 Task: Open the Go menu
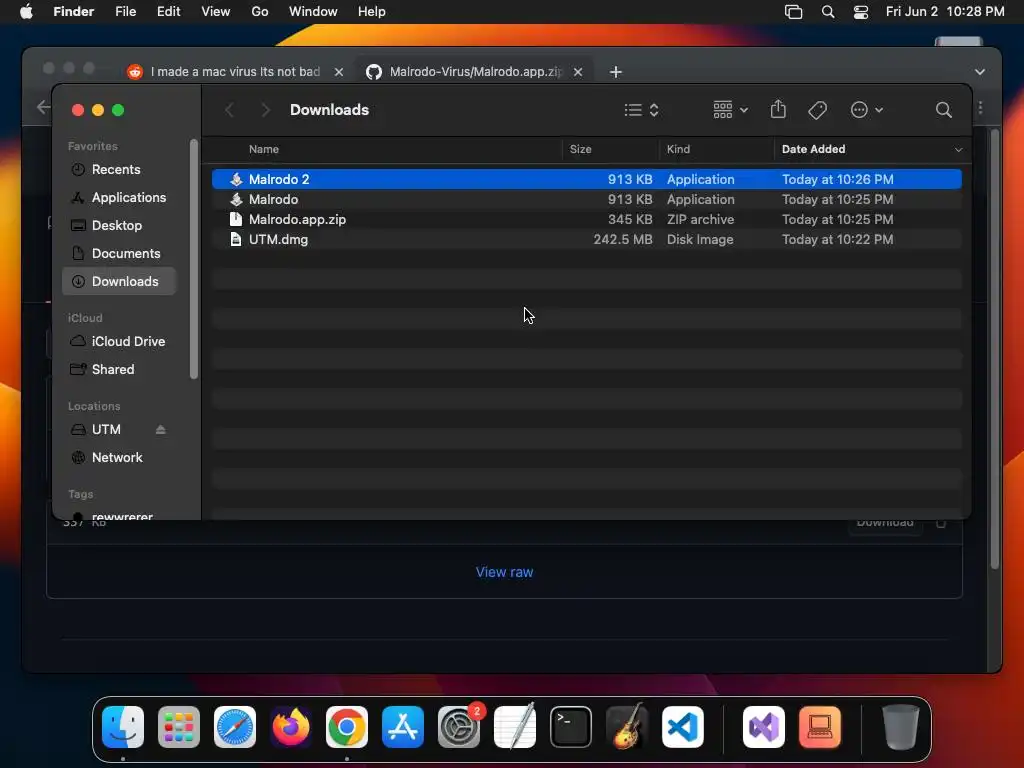(260, 12)
